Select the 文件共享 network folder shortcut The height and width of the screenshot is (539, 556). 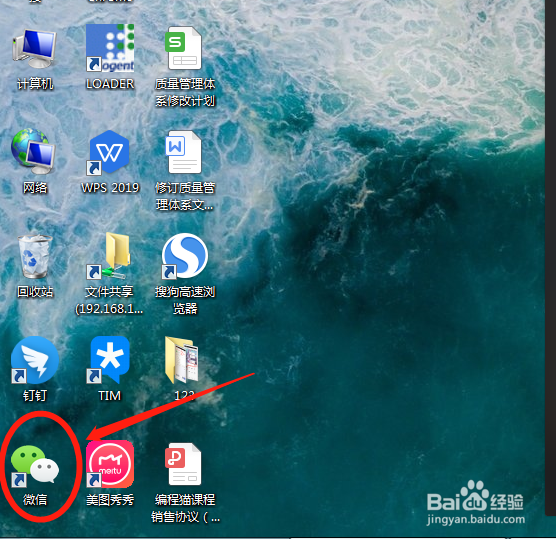pyautogui.click(x=109, y=256)
